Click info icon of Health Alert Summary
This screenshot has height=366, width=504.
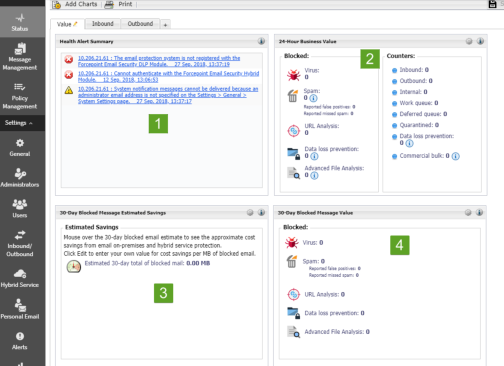(261, 41)
